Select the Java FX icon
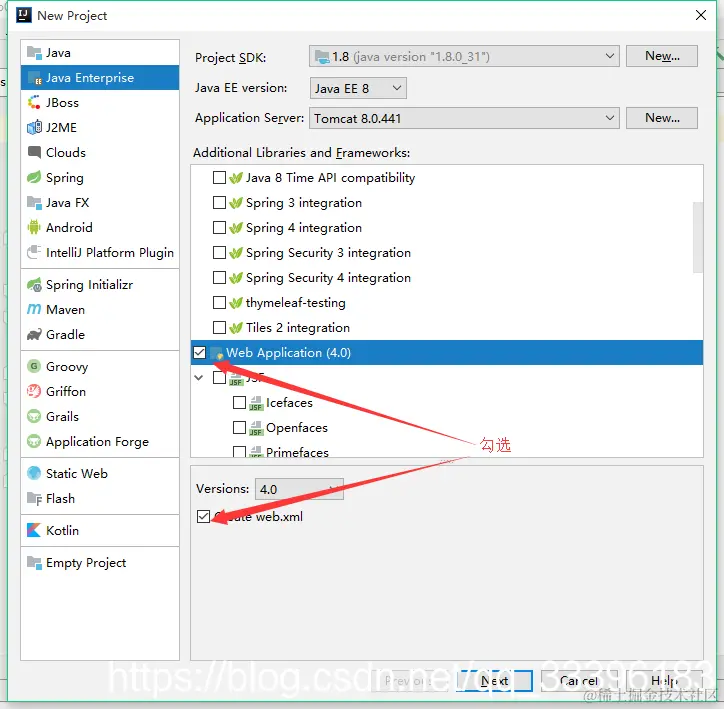724x709 pixels. pos(34,202)
